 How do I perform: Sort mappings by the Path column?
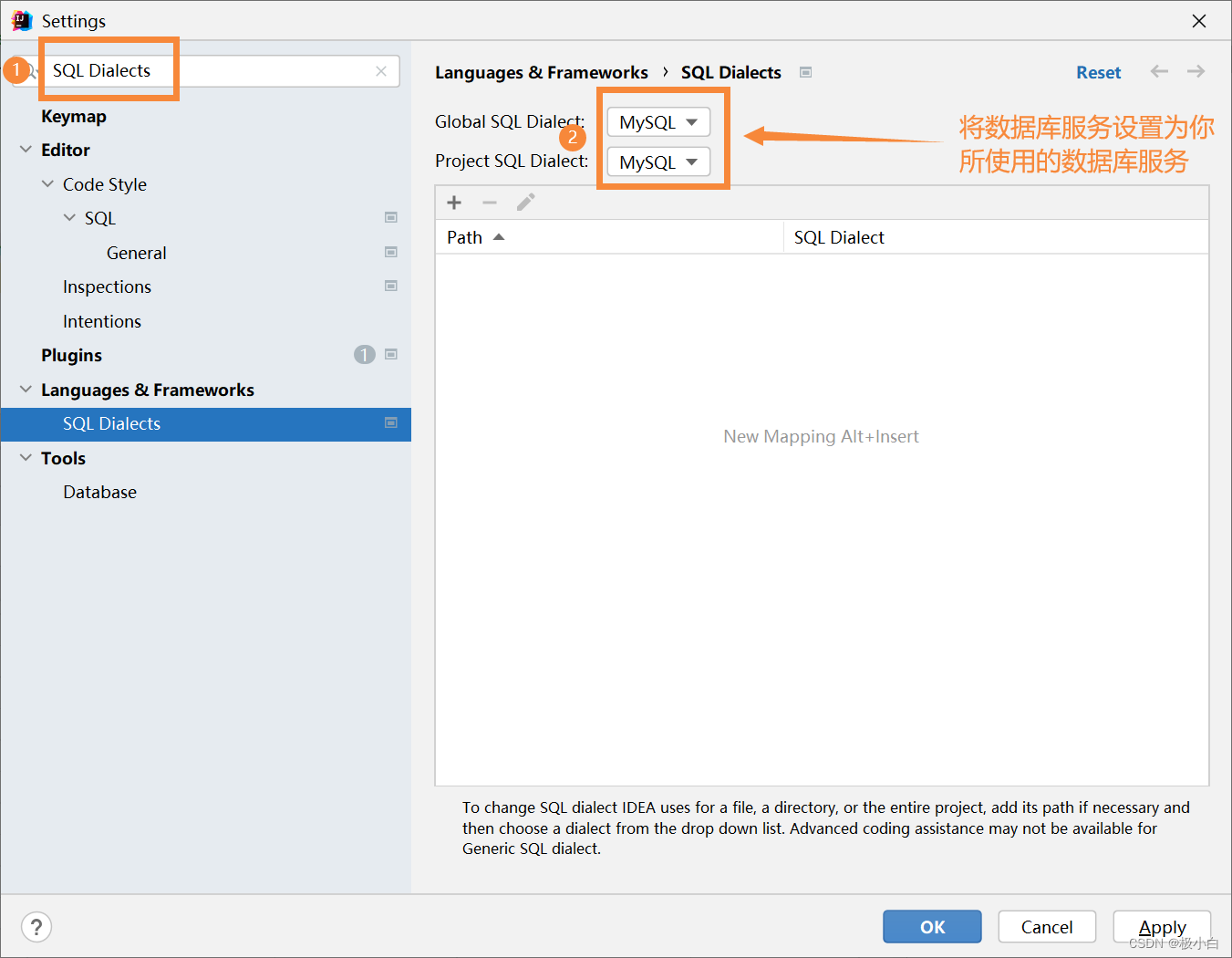(609, 237)
